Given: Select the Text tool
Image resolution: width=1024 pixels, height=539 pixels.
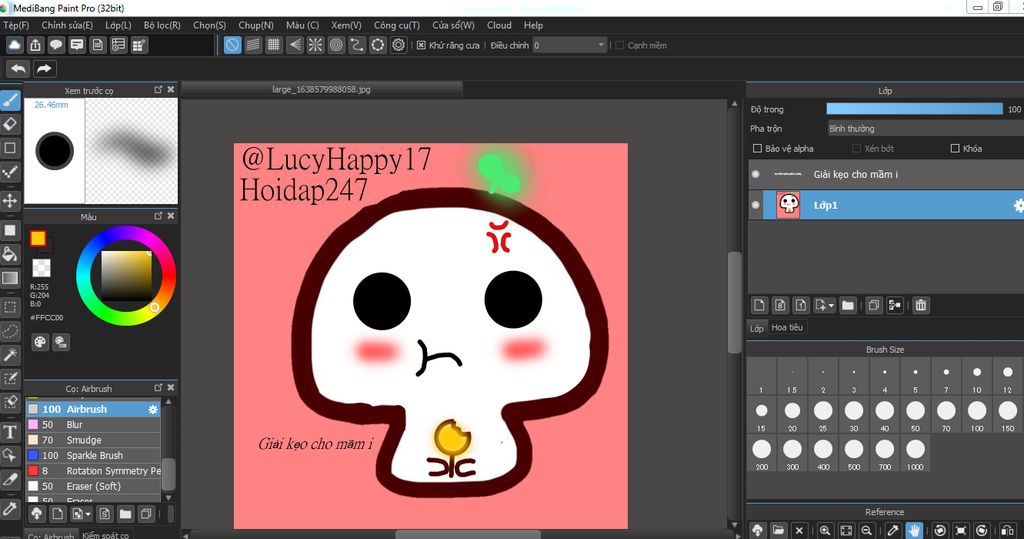Looking at the screenshot, I should pyautogui.click(x=10, y=431).
